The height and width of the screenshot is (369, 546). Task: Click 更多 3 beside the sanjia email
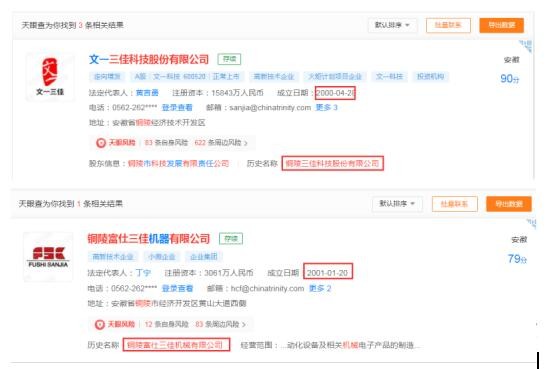point(326,108)
